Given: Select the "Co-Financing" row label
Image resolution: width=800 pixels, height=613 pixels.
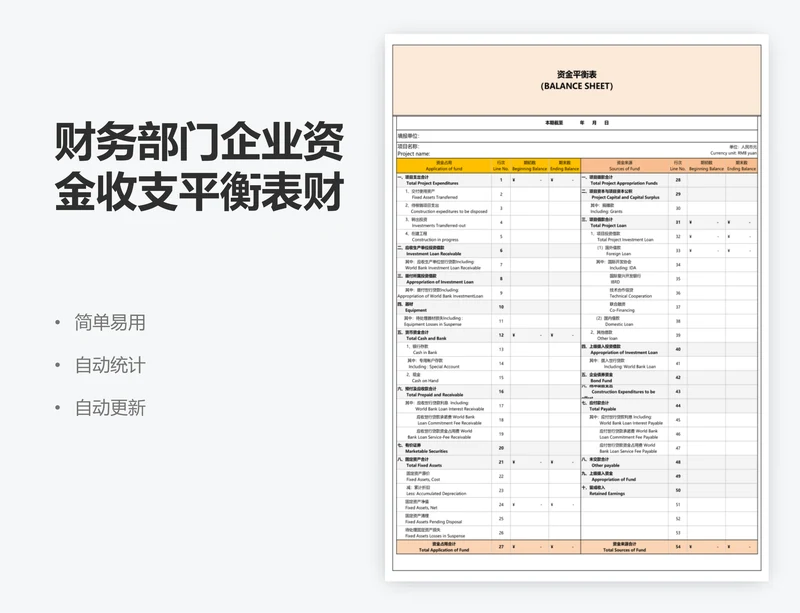Looking at the screenshot, I should tap(622, 310).
